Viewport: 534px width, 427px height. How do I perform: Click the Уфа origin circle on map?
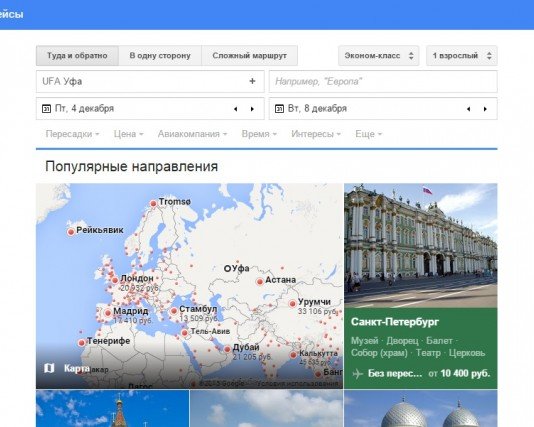227,269
